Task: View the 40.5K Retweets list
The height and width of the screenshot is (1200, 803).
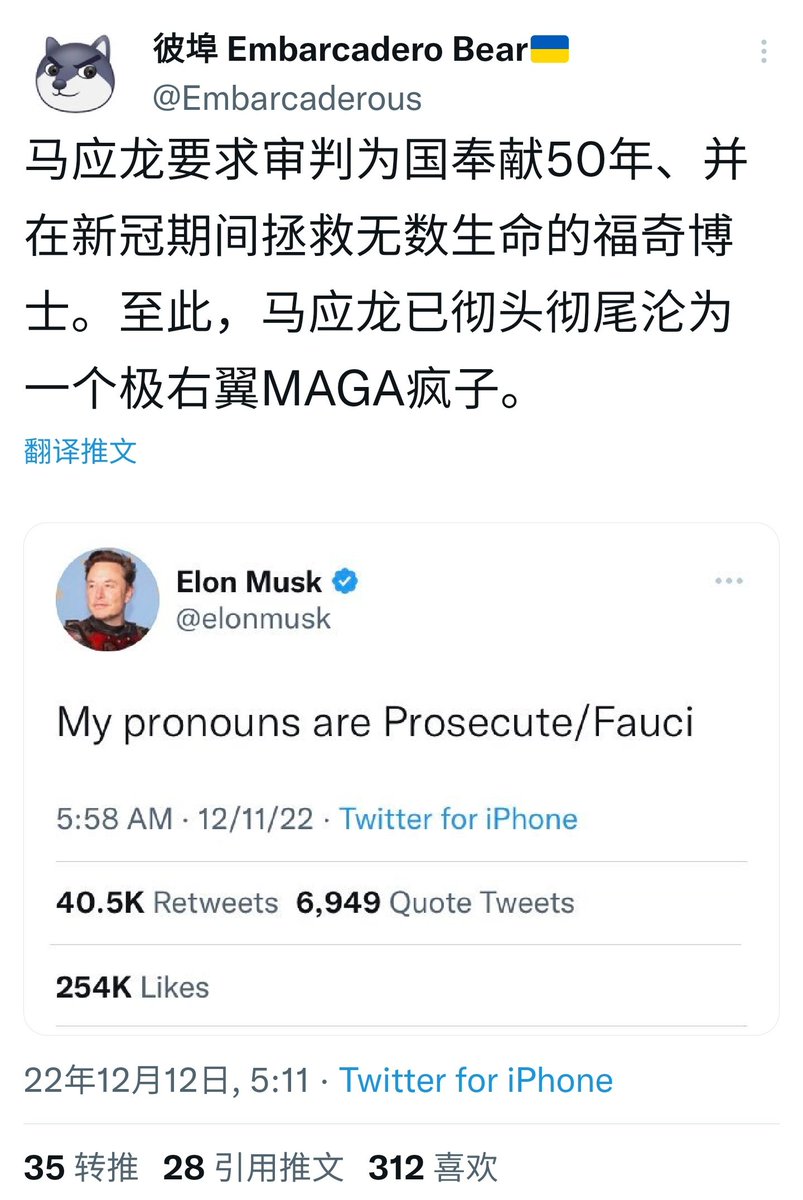Action: (x=167, y=903)
